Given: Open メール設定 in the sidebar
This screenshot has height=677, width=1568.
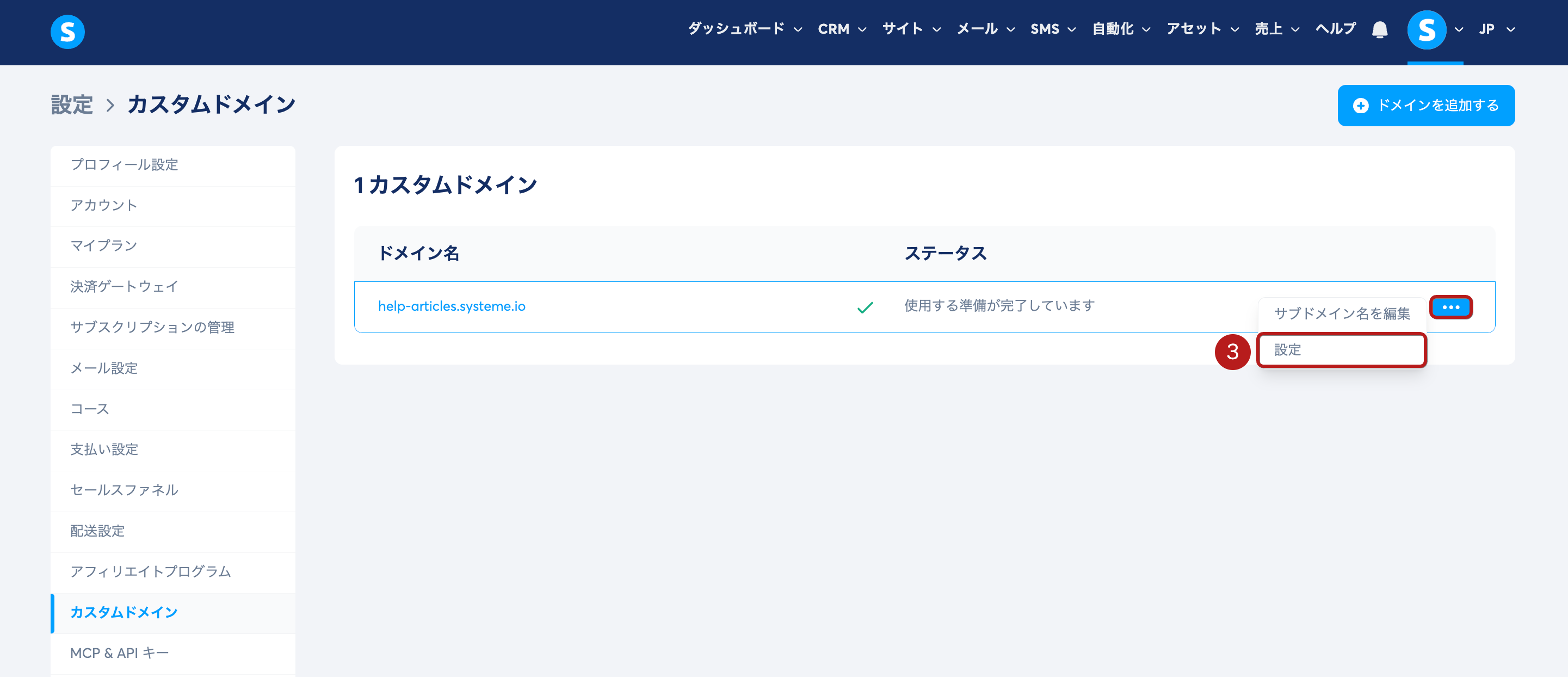Looking at the screenshot, I should pyautogui.click(x=173, y=368).
